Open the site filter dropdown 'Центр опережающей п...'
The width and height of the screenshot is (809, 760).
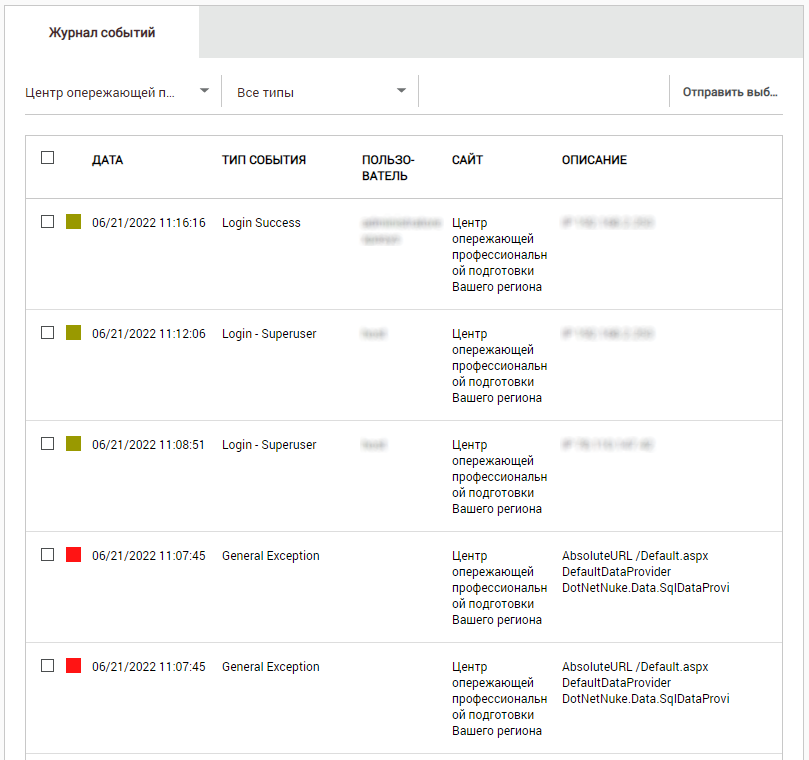pyautogui.click(x=100, y=92)
